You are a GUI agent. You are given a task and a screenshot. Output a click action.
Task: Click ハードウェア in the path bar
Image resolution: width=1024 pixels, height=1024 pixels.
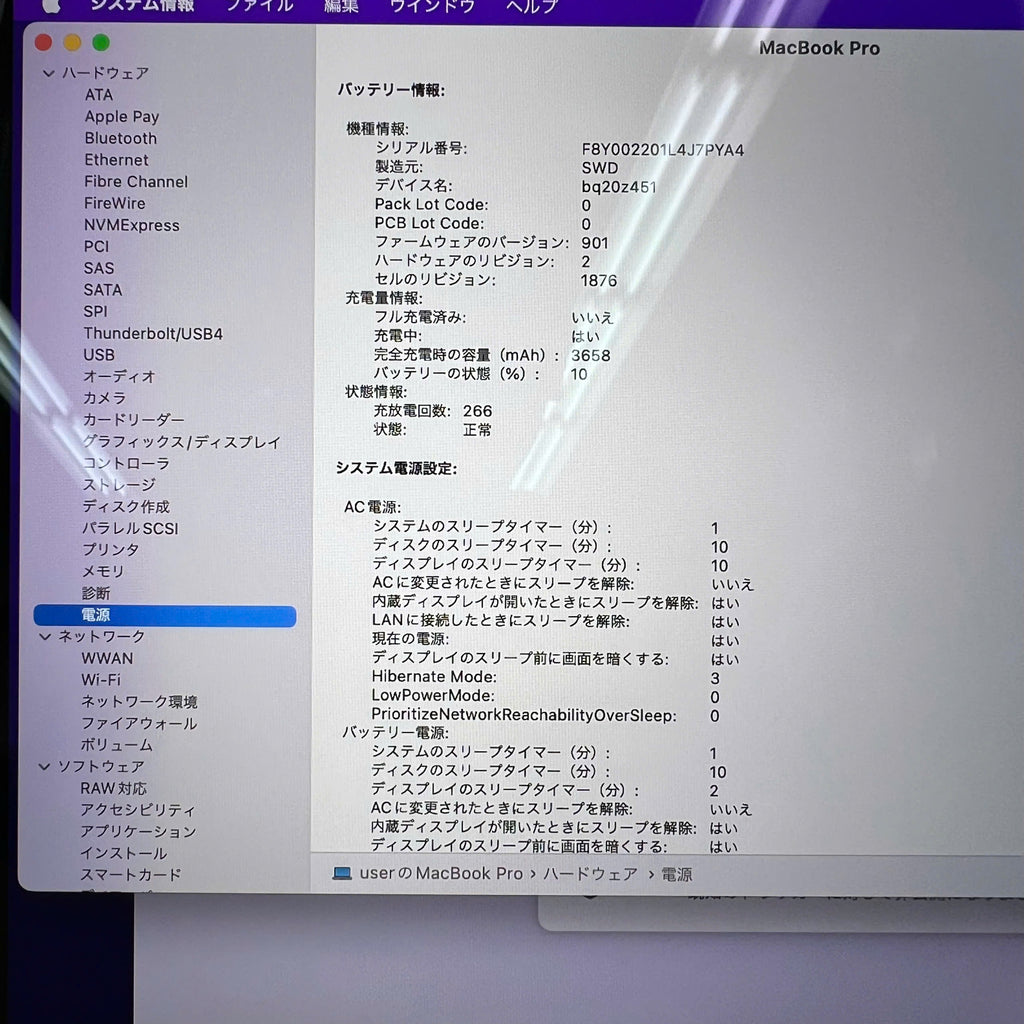click(590, 874)
